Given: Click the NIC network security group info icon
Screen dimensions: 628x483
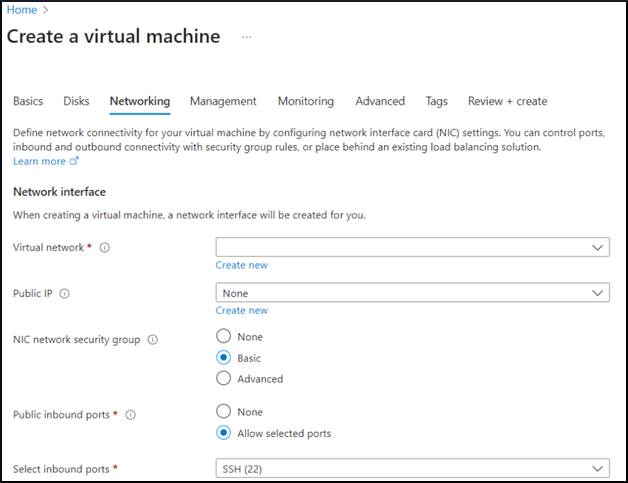Looking at the screenshot, I should coord(153,340).
